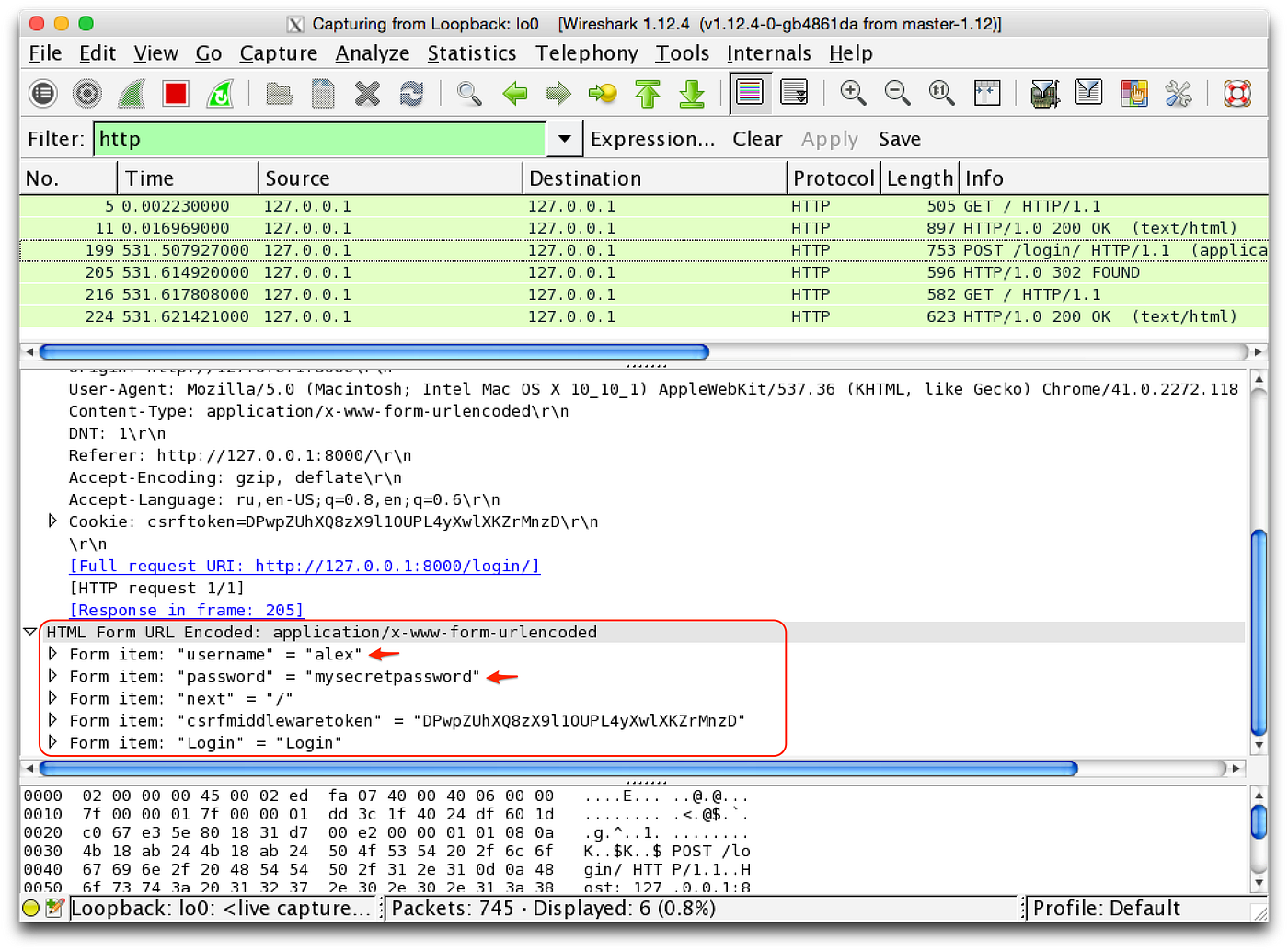The width and height of the screenshot is (1288, 951).
Task: Follow the Response in frame 205 link
Action: (186, 610)
